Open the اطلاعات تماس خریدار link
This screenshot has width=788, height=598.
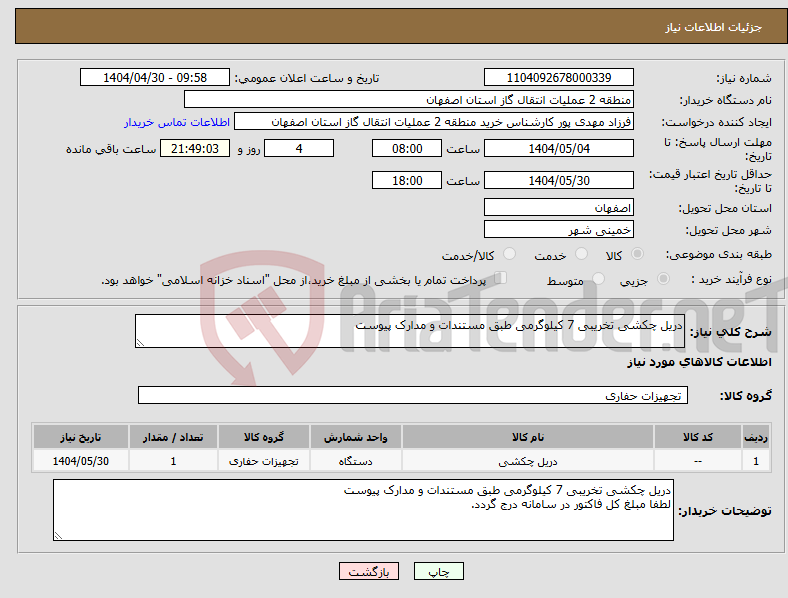point(177,122)
